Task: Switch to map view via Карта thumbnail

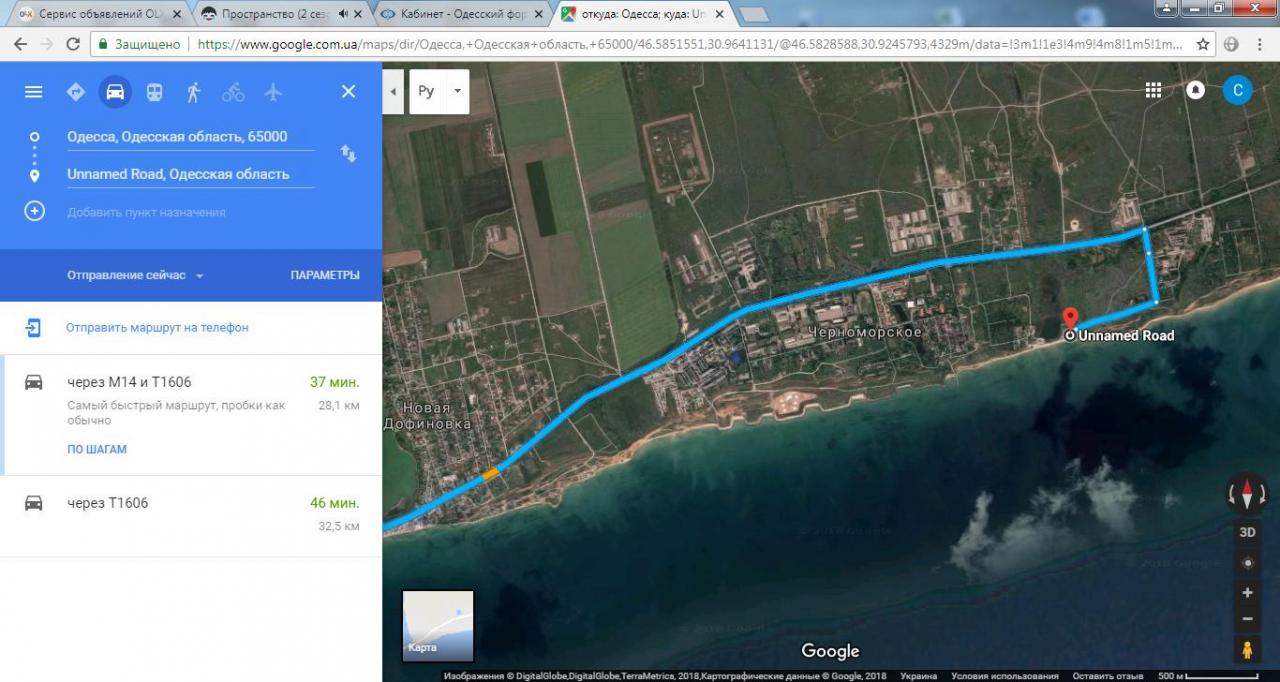Action: (438, 627)
